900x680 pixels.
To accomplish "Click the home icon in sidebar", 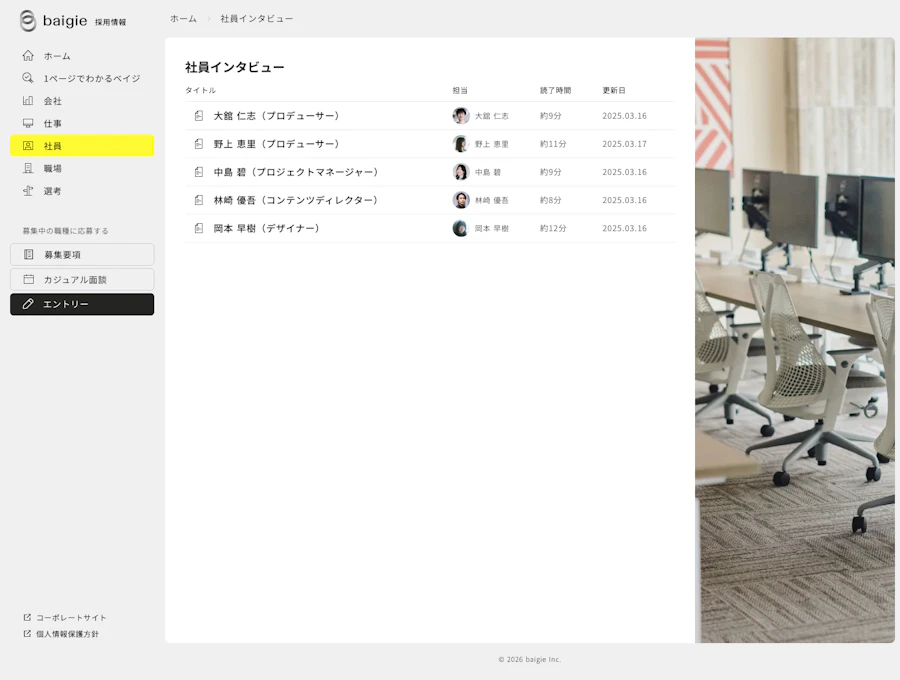I will pos(28,56).
